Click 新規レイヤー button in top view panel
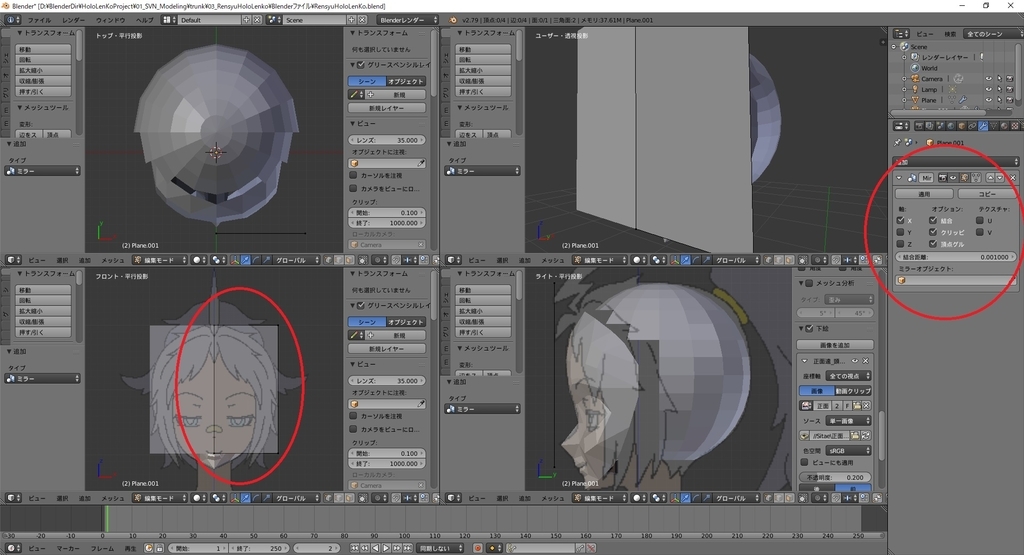 click(x=387, y=108)
